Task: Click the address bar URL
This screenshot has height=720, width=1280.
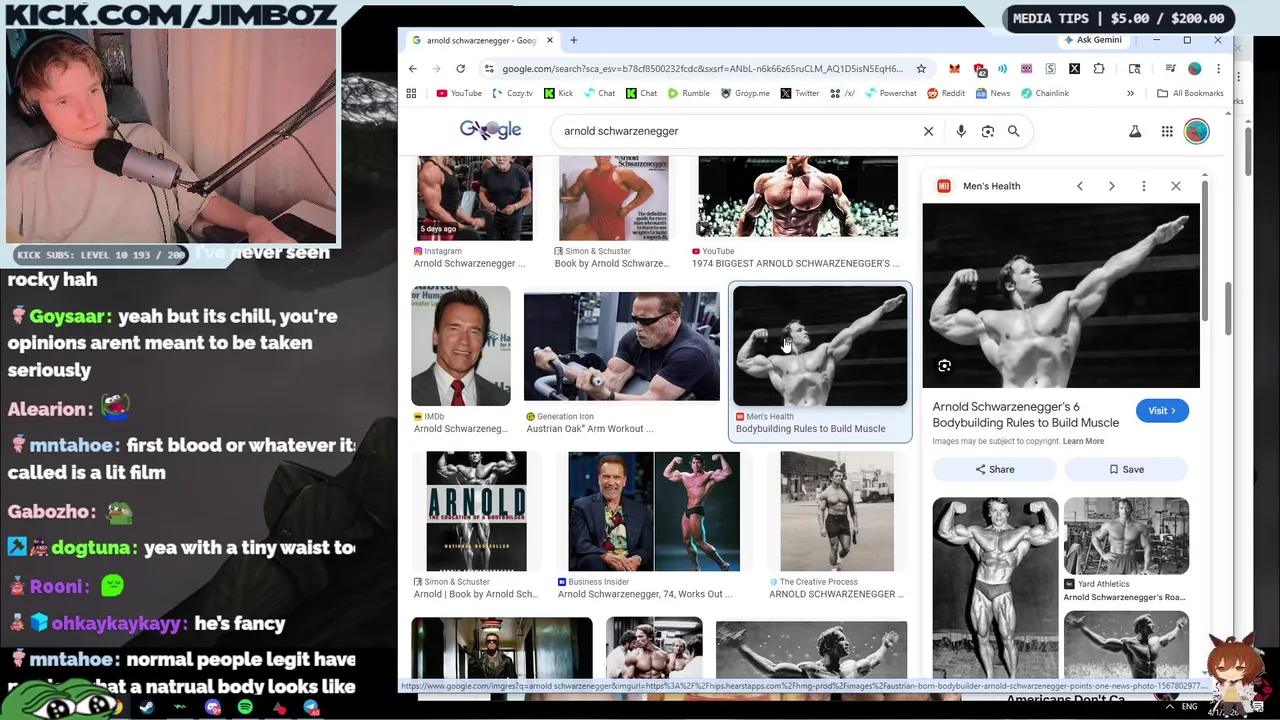Action: coord(702,69)
